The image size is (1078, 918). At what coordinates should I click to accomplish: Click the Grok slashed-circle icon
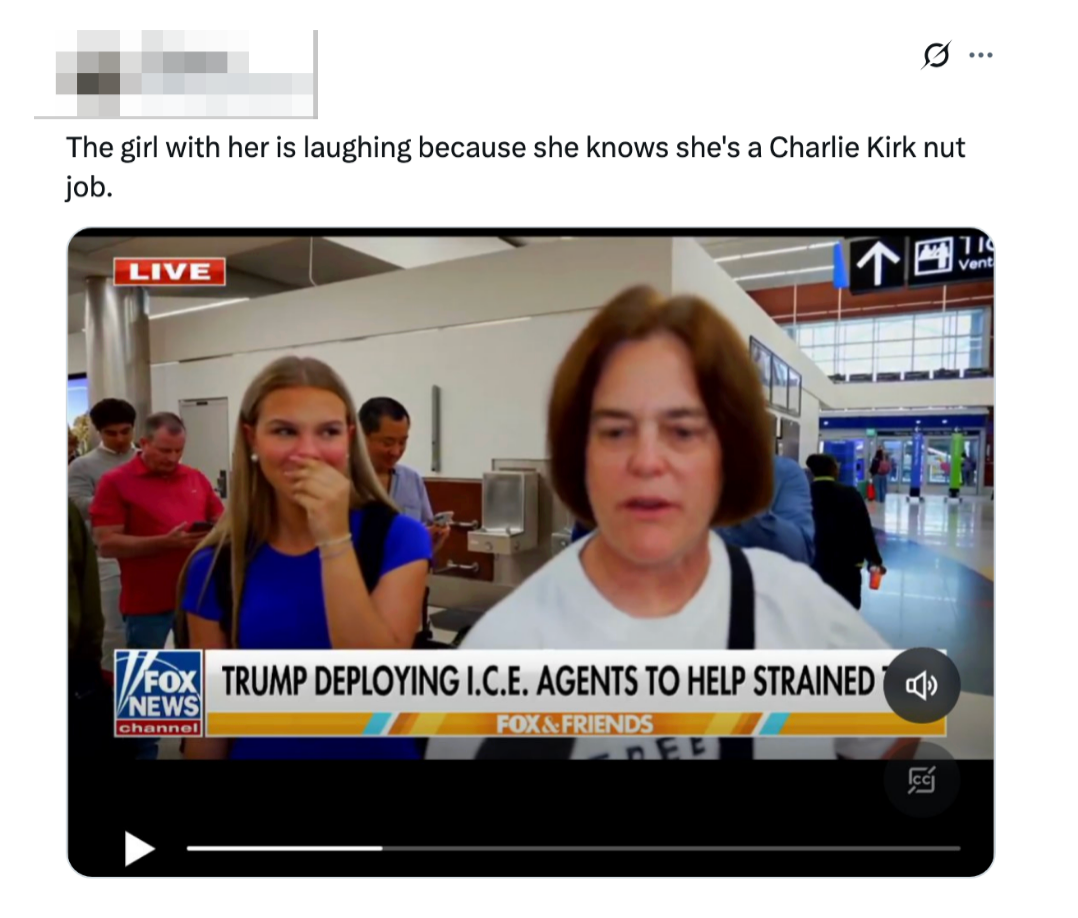(936, 55)
